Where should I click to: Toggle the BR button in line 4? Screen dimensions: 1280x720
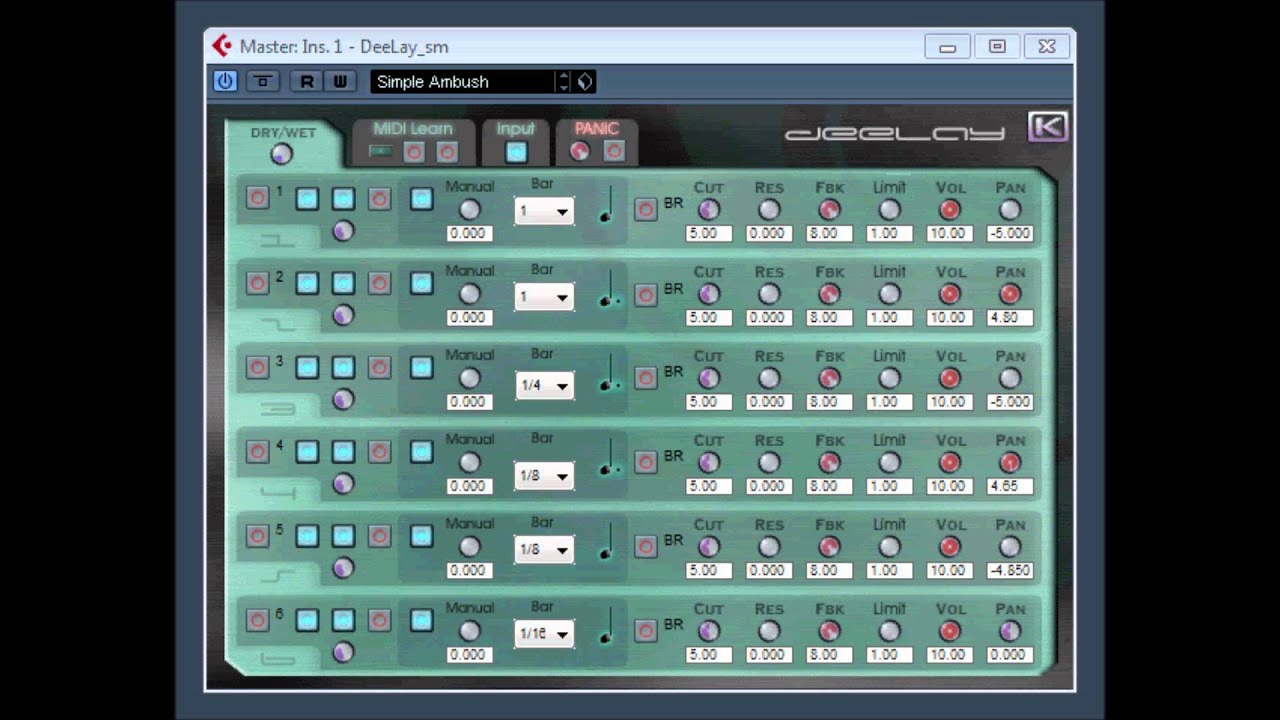click(x=646, y=462)
